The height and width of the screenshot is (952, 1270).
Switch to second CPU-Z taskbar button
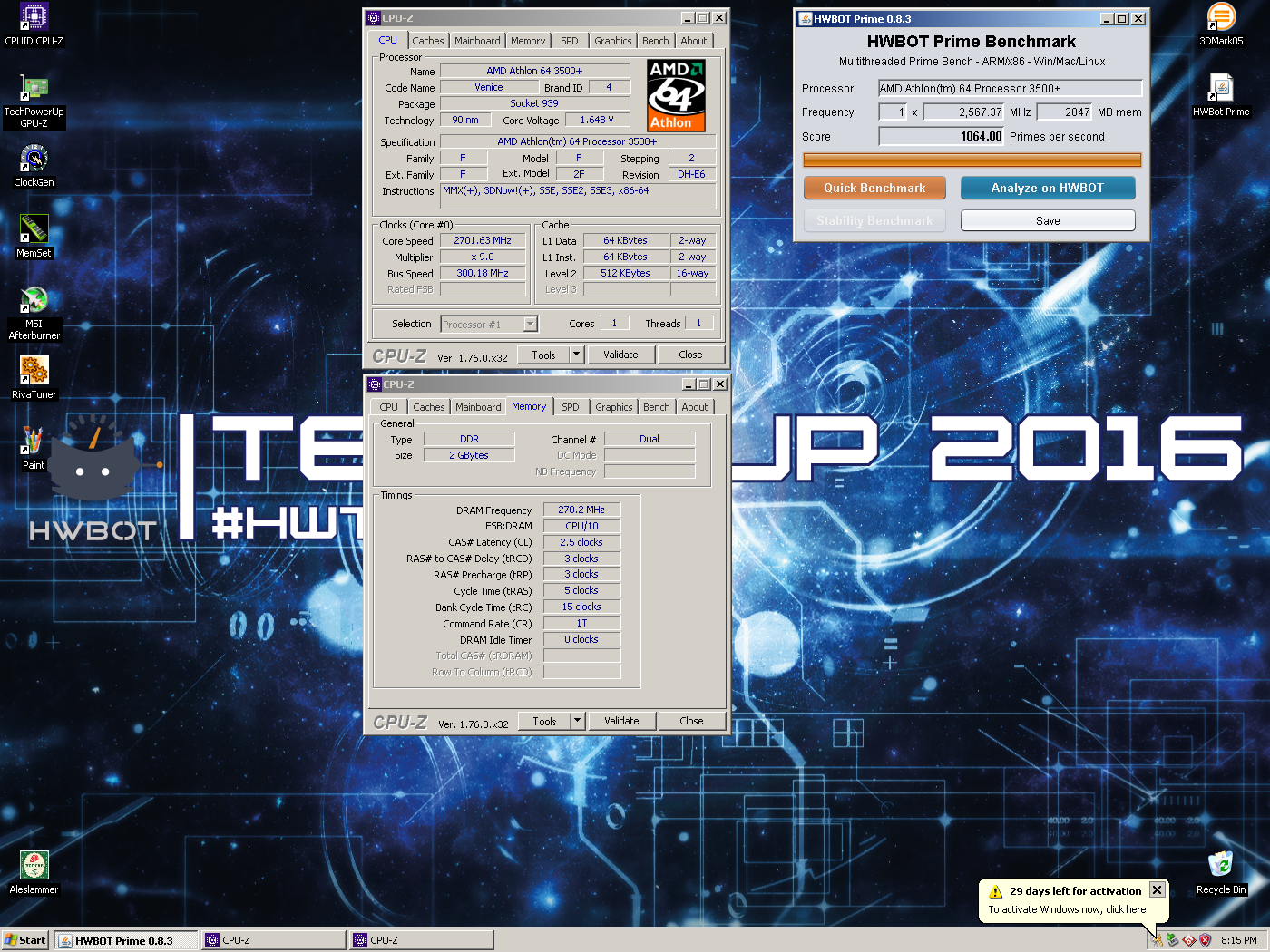click(421, 940)
